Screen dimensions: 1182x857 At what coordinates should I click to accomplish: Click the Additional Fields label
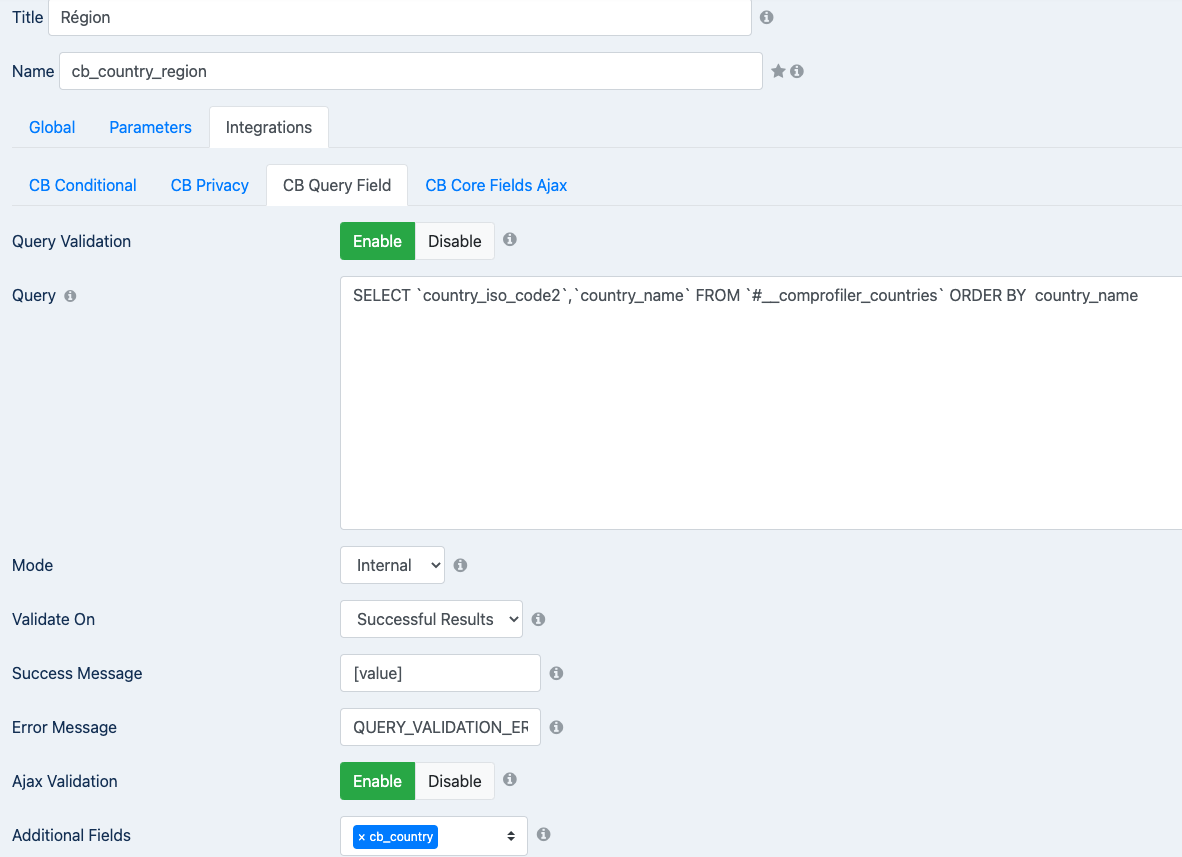72,835
